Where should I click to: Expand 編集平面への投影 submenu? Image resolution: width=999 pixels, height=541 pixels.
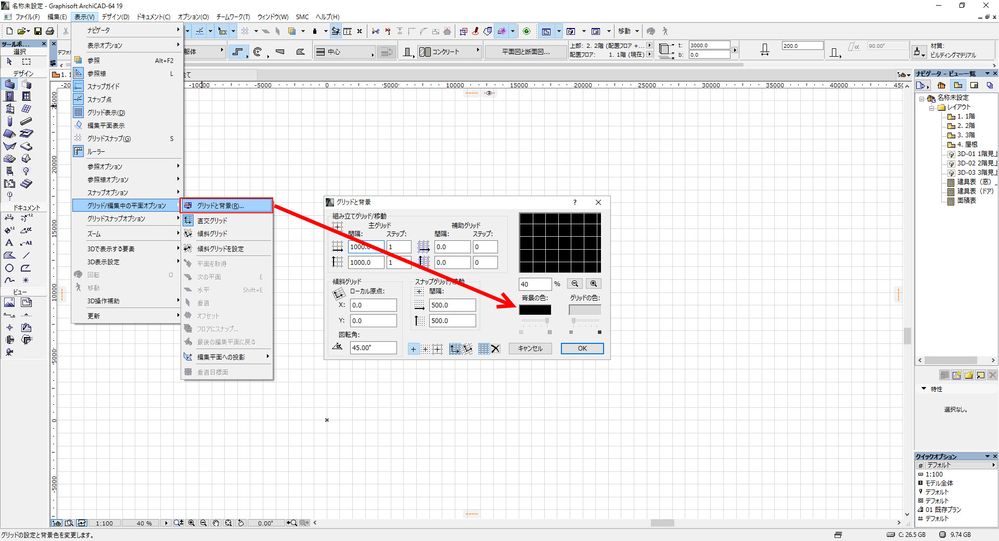pyautogui.click(x=227, y=357)
